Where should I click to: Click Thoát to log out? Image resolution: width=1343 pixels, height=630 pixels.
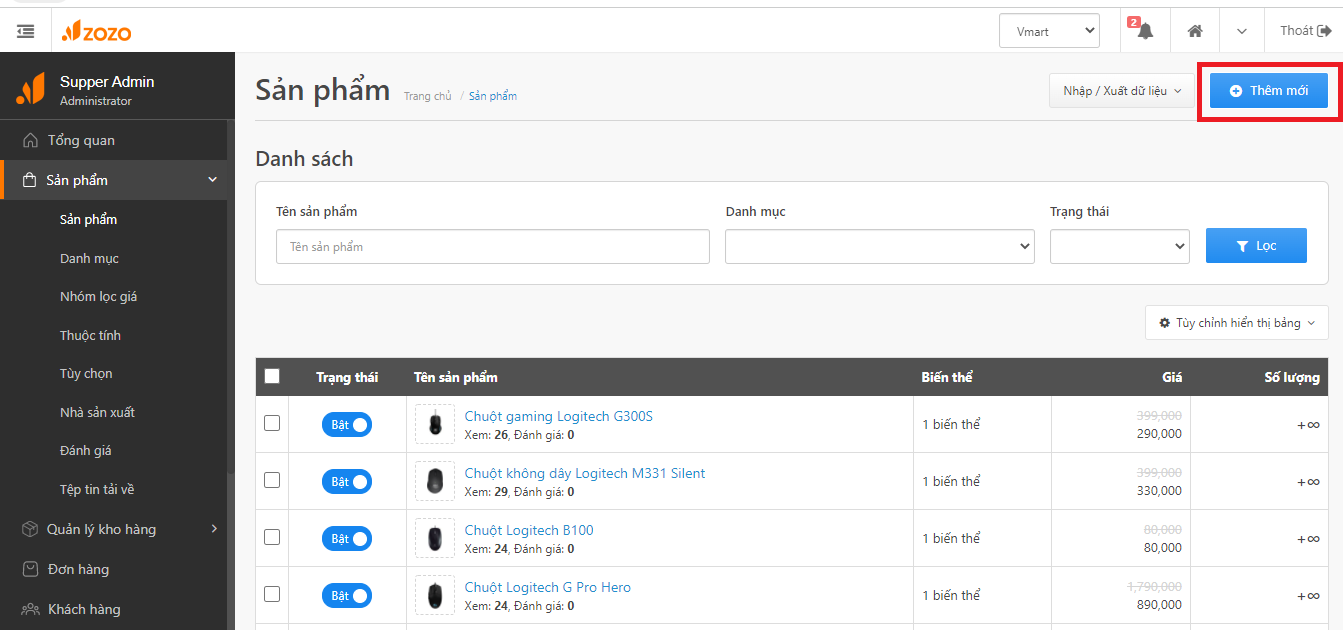[x=1306, y=31]
